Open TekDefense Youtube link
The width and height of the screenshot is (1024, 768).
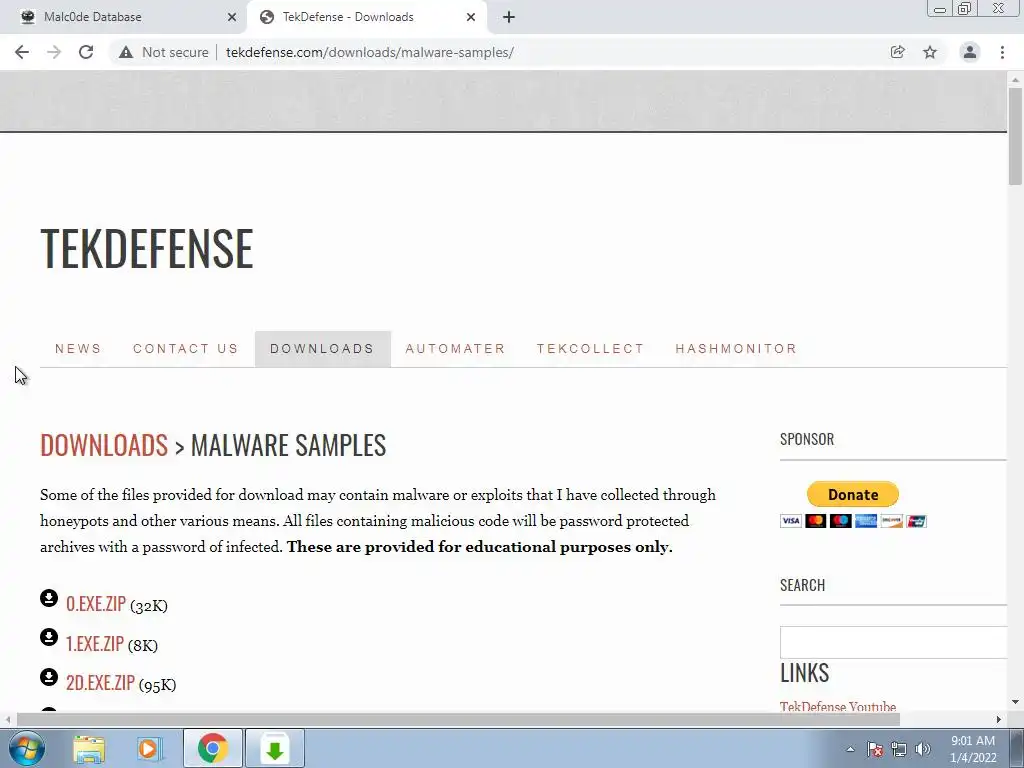coord(838,706)
